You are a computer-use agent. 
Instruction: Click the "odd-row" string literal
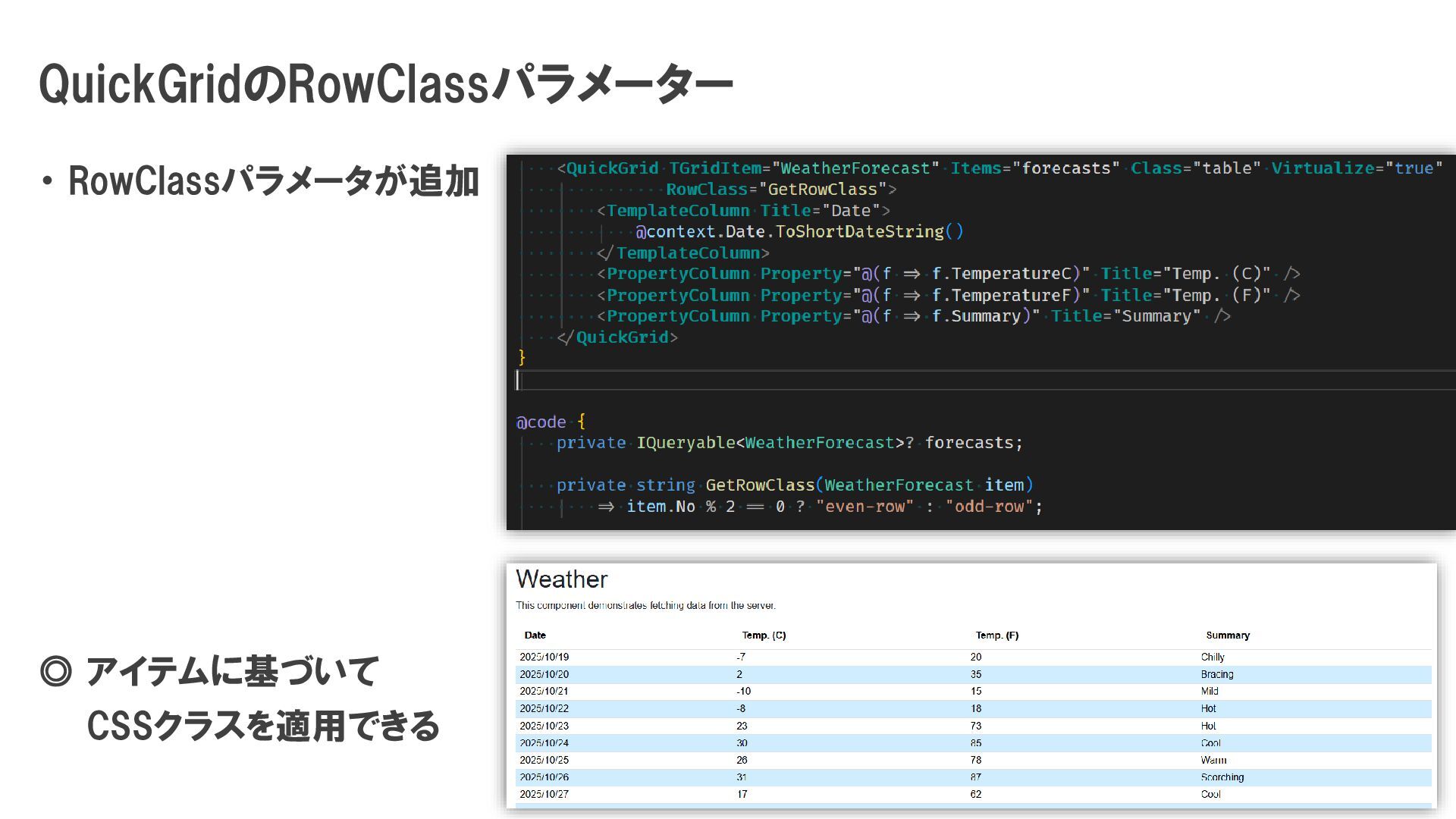(x=988, y=507)
